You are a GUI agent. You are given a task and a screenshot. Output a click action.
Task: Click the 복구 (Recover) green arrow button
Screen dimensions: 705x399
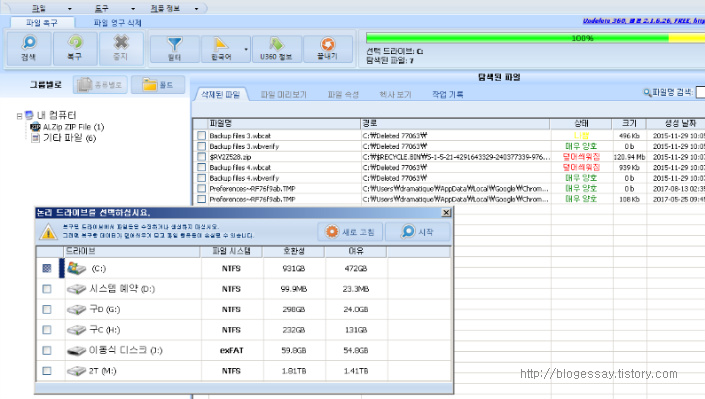pos(75,48)
